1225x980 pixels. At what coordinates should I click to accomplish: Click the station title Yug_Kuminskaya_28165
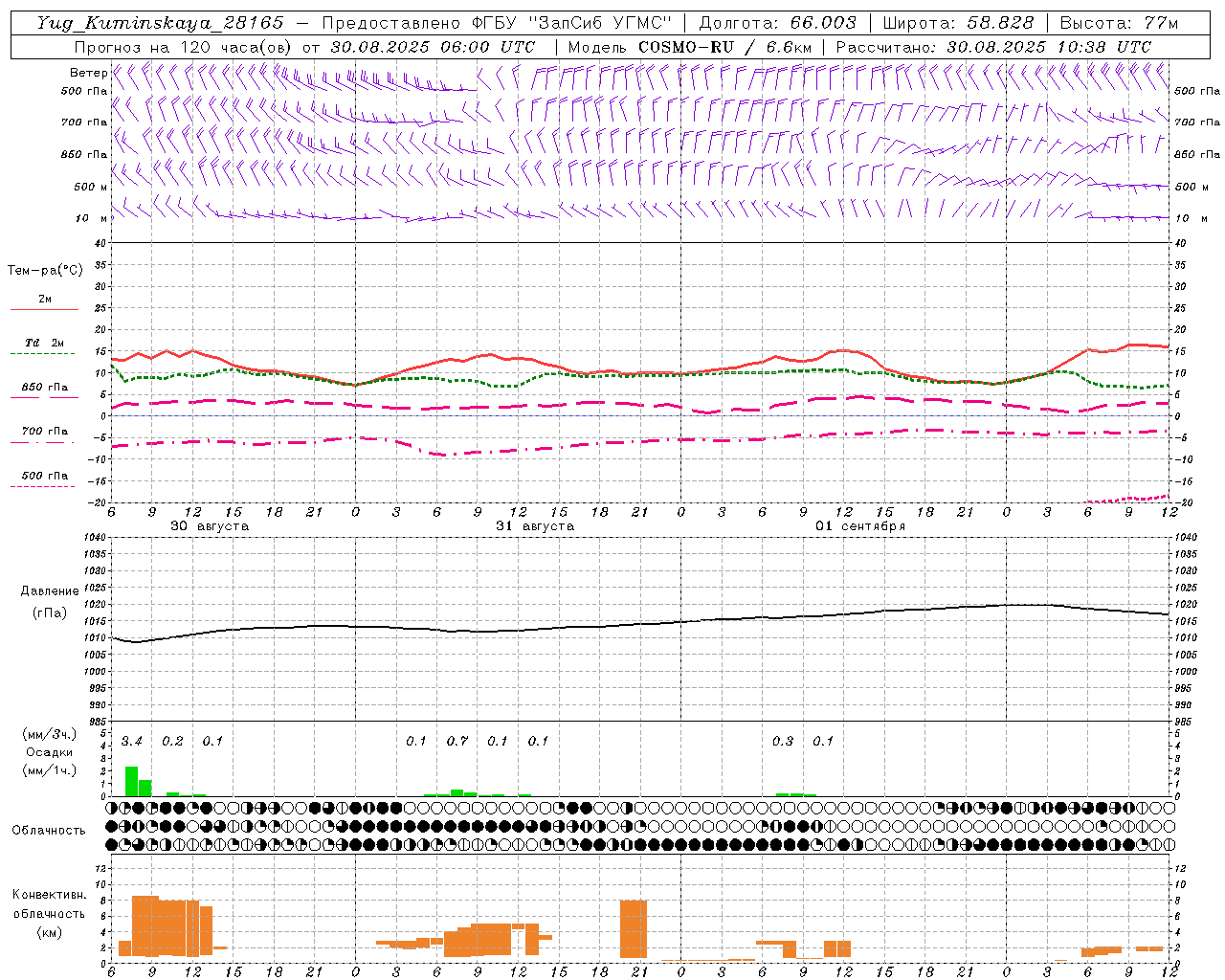pos(160,23)
